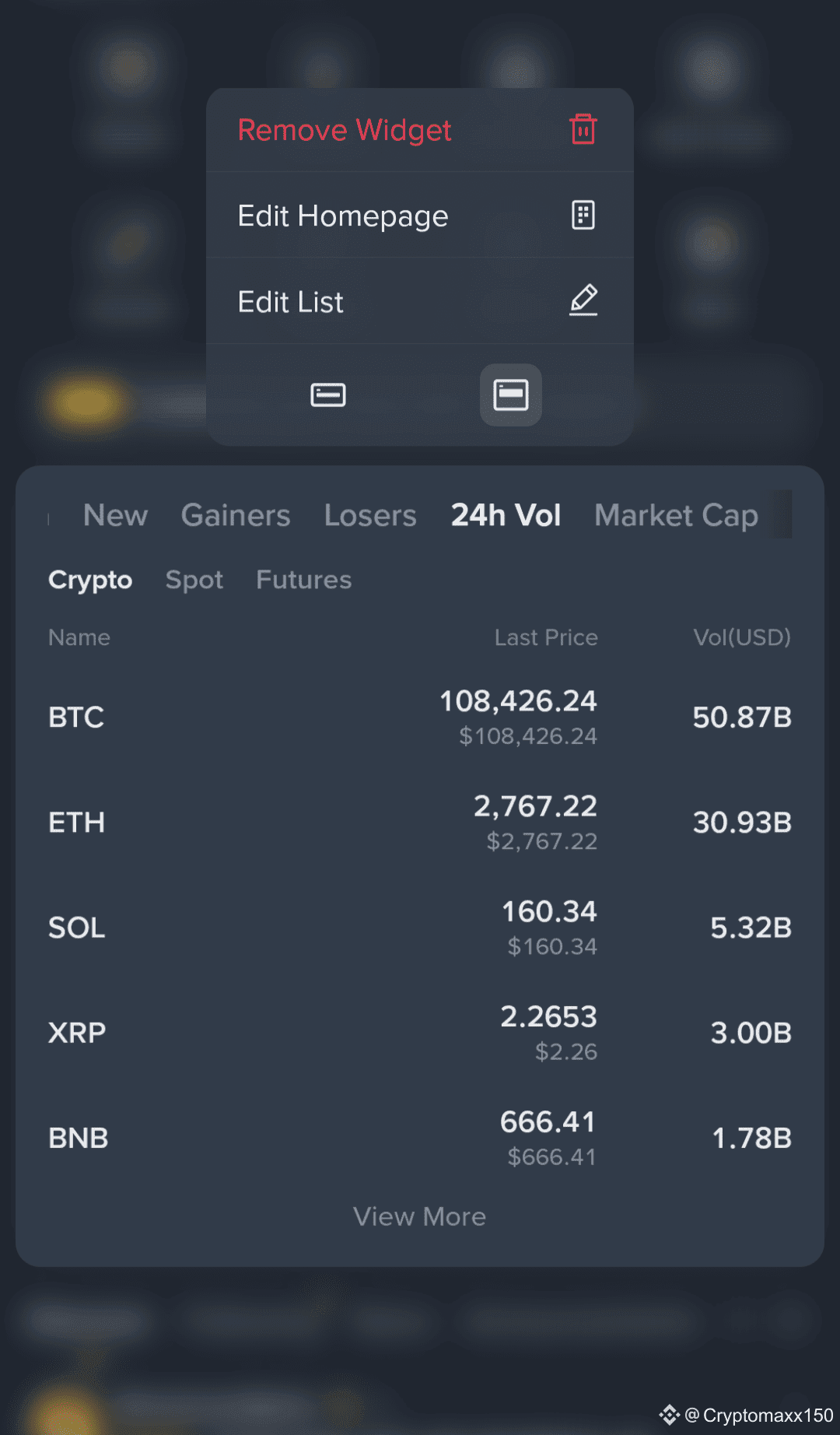
Task: Tap View More link
Action: point(420,1216)
